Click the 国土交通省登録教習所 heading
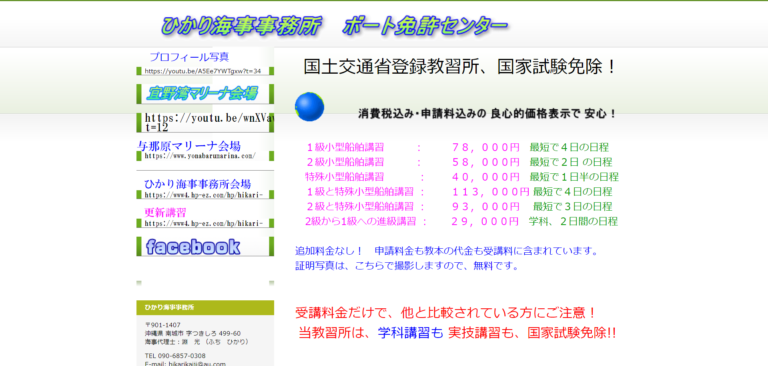This screenshot has width=768, height=366. 459,67
